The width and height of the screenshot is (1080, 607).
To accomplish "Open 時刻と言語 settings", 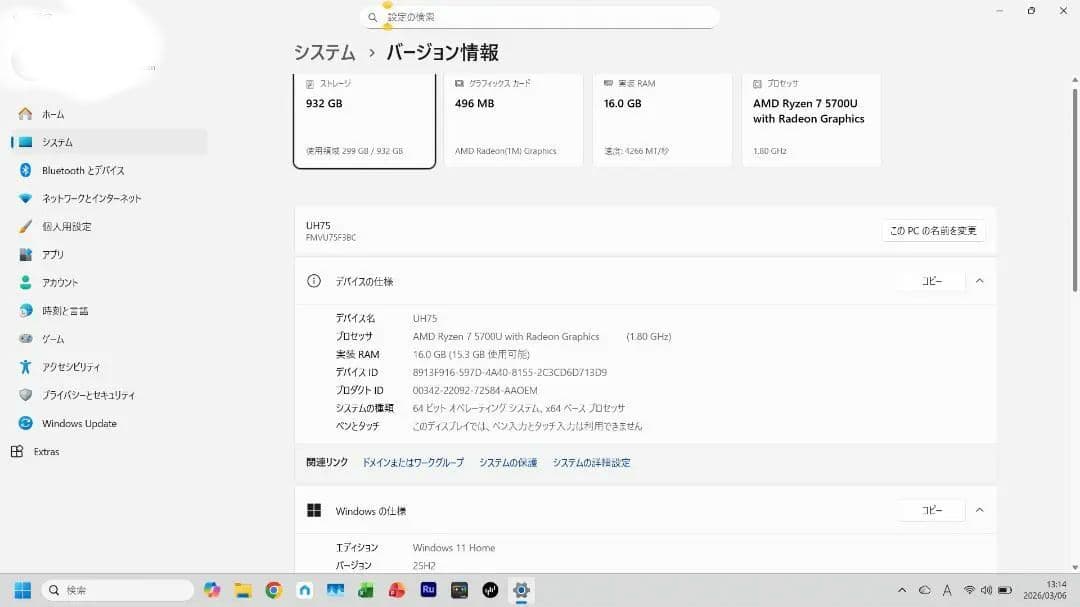I will [109, 311].
